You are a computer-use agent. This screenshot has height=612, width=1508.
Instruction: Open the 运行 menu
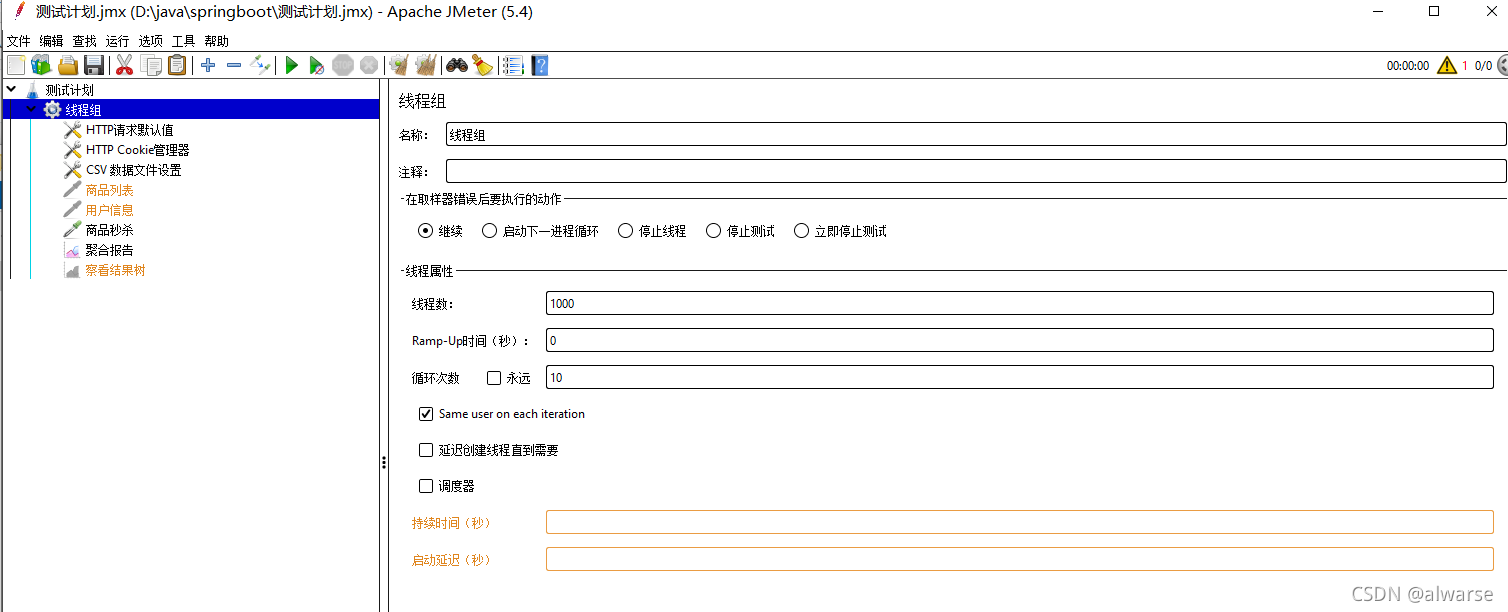coord(117,41)
